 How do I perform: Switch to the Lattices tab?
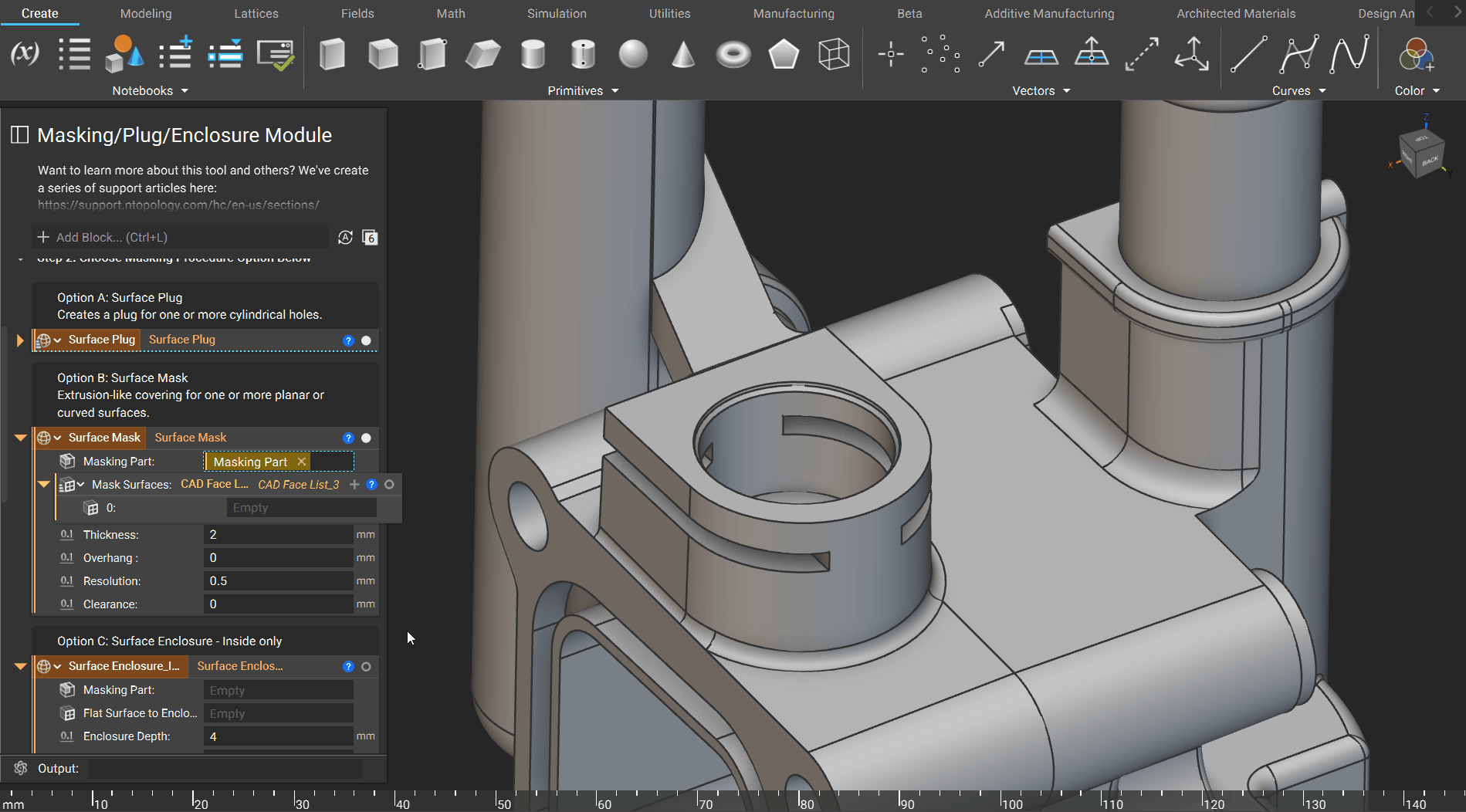pos(256,13)
